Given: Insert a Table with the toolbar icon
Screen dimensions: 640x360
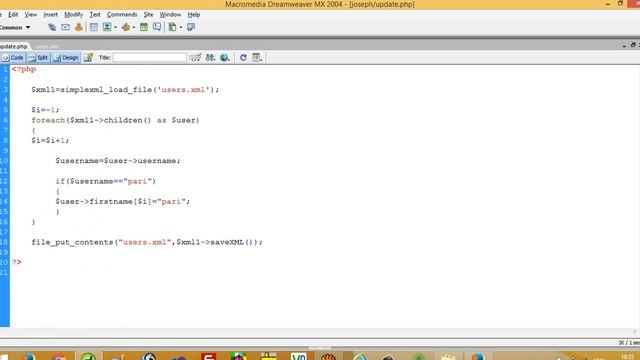Looking at the screenshot, I should pos(93,27).
